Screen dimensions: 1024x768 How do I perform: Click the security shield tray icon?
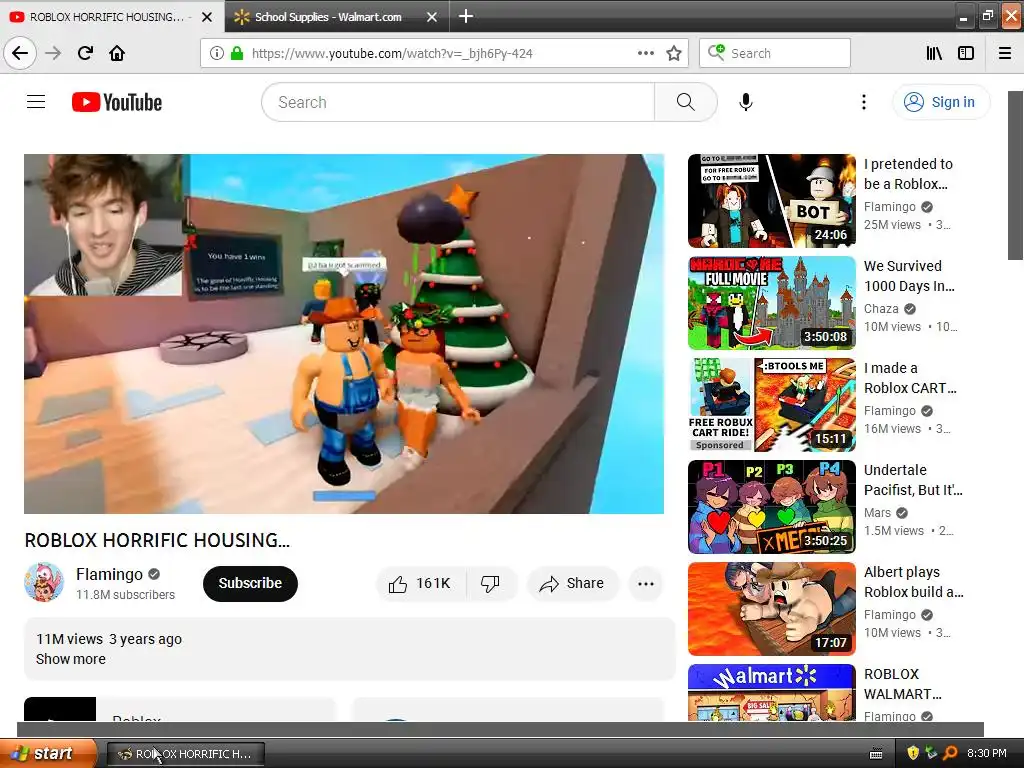913,753
